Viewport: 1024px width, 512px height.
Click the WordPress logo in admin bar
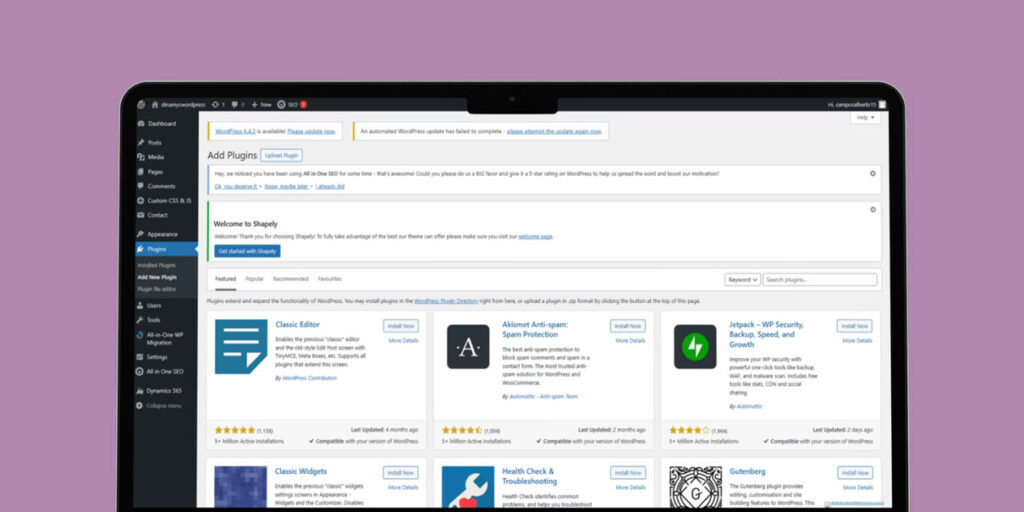[141, 104]
